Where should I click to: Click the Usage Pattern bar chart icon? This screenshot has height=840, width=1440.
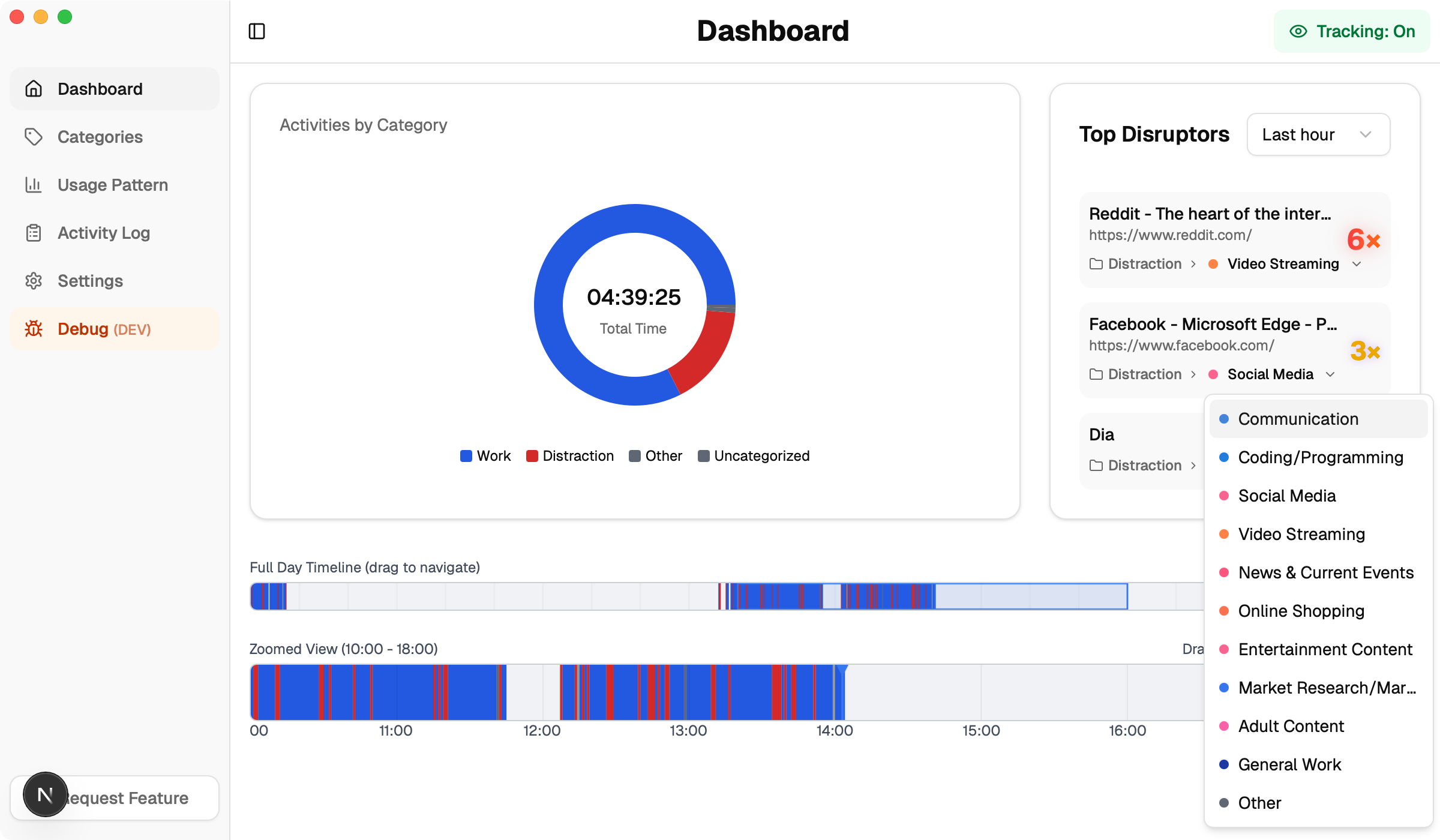point(34,185)
